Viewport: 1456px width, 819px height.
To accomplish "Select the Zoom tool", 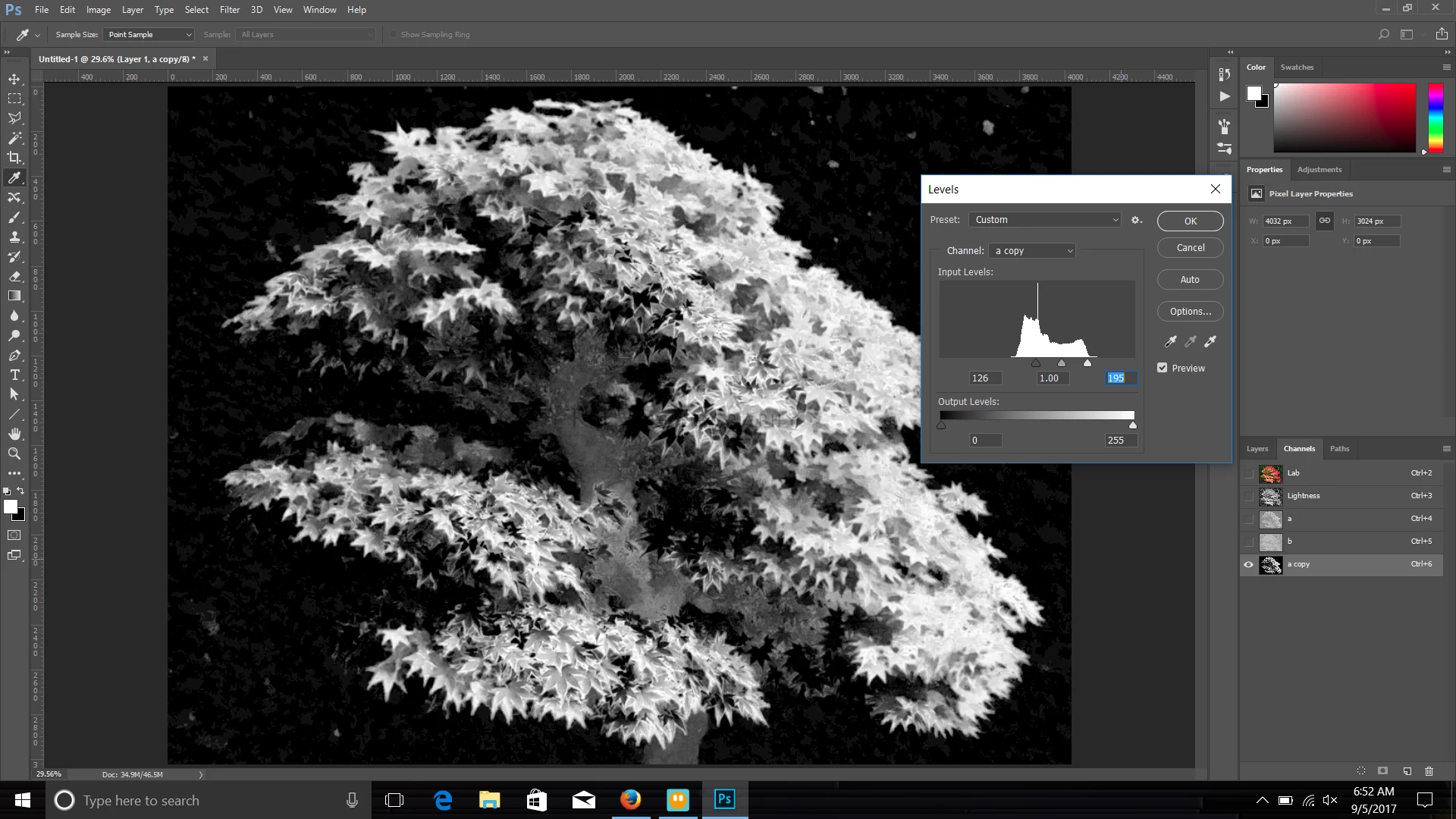I will click(14, 453).
